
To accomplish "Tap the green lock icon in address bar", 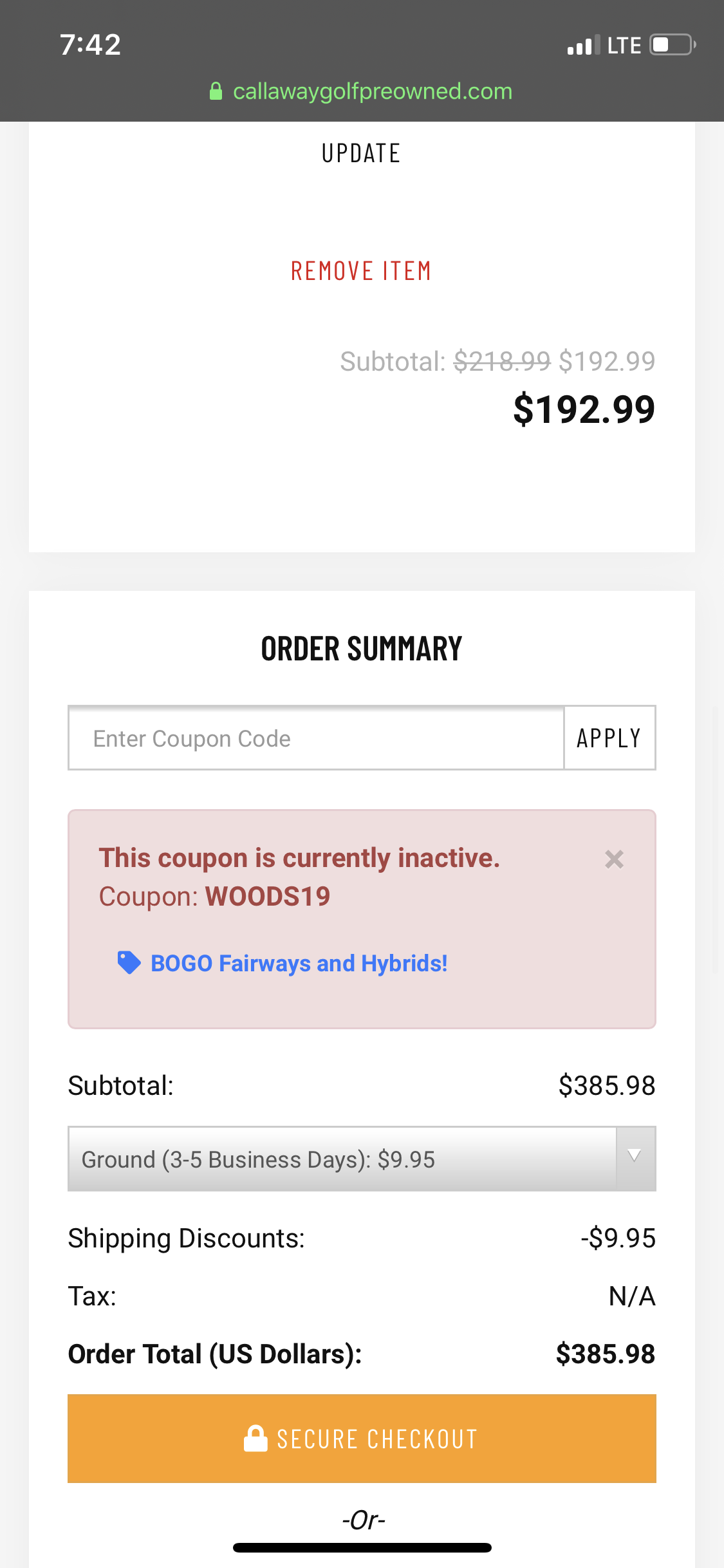I will (216, 91).
